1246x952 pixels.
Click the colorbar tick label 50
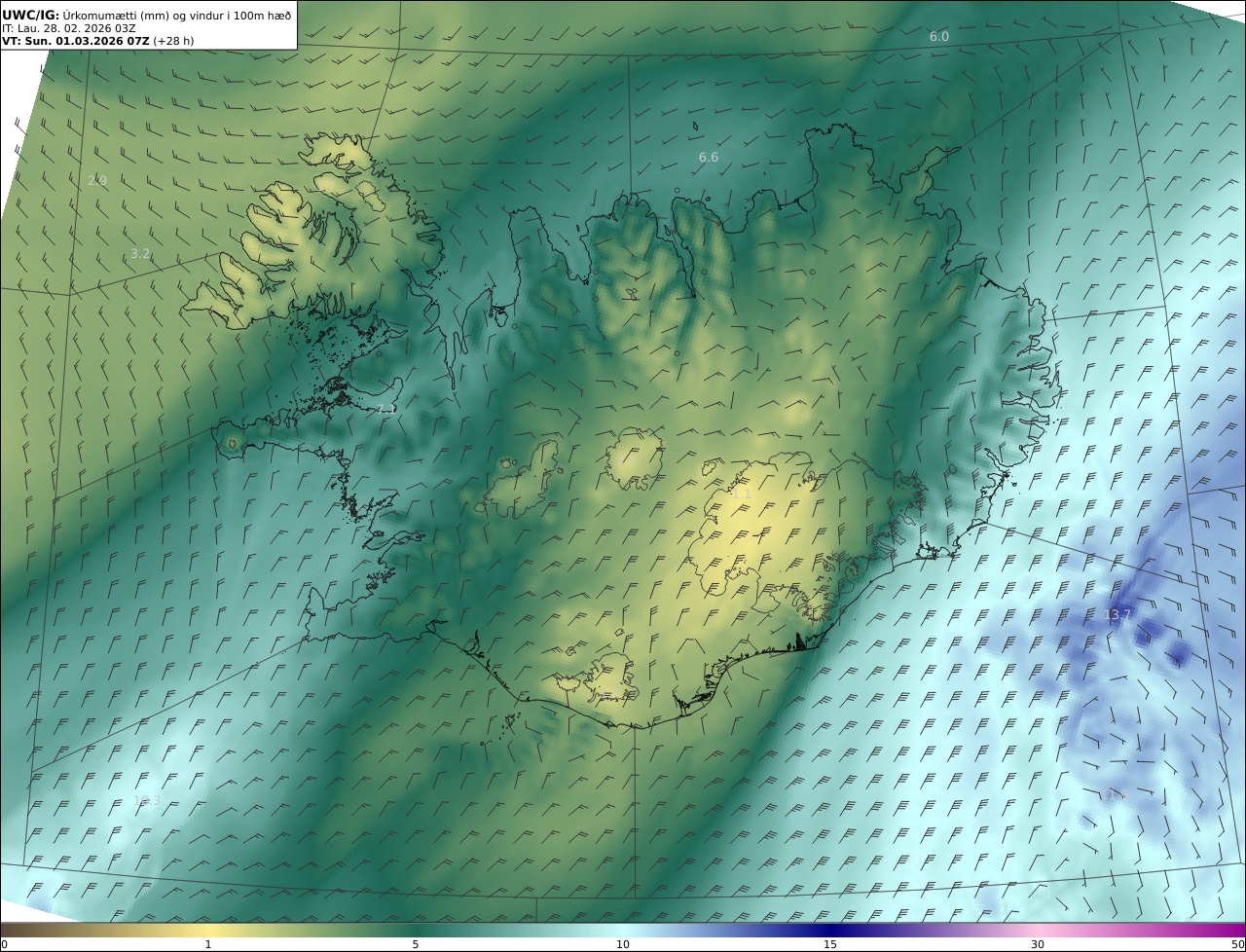pos(1238,944)
